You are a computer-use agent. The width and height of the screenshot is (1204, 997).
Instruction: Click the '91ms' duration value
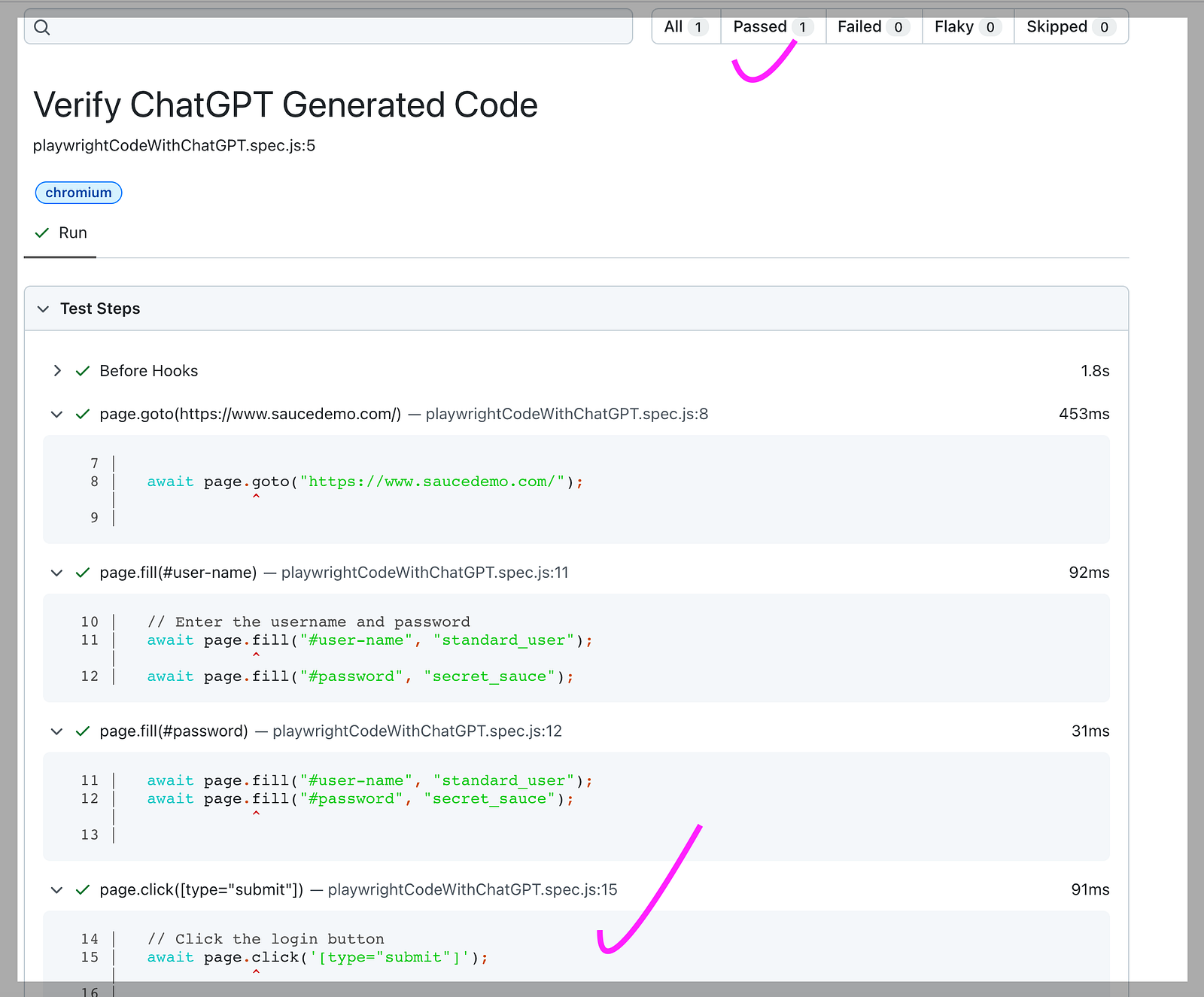click(x=1090, y=890)
